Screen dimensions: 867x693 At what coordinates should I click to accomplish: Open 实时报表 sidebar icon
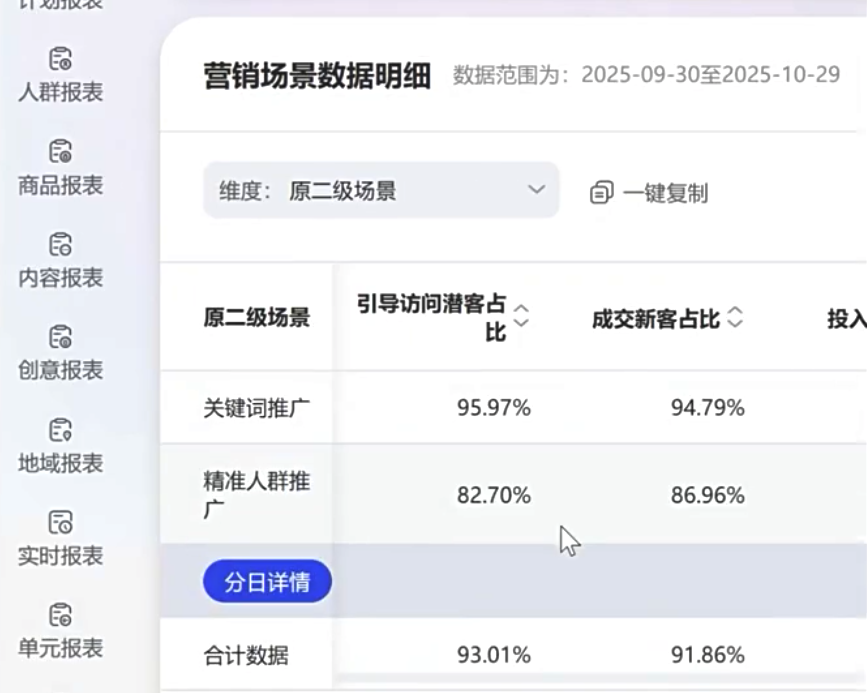tap(61, 522)
